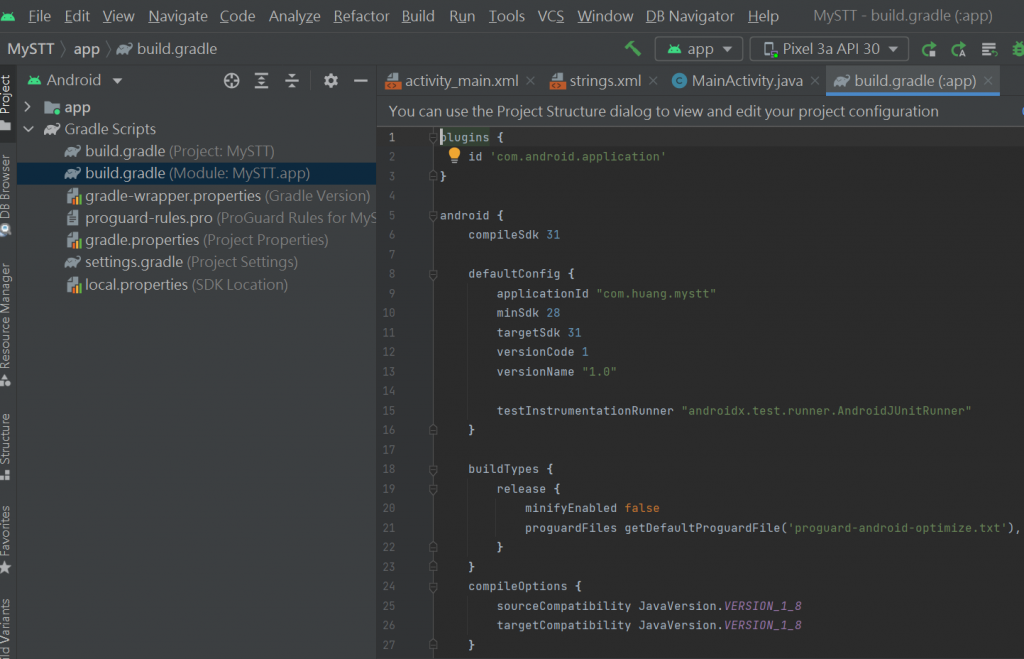This screenshot has width=1024, height=659.
Task: Open Project panel settings gear
Action: [330, 80]
